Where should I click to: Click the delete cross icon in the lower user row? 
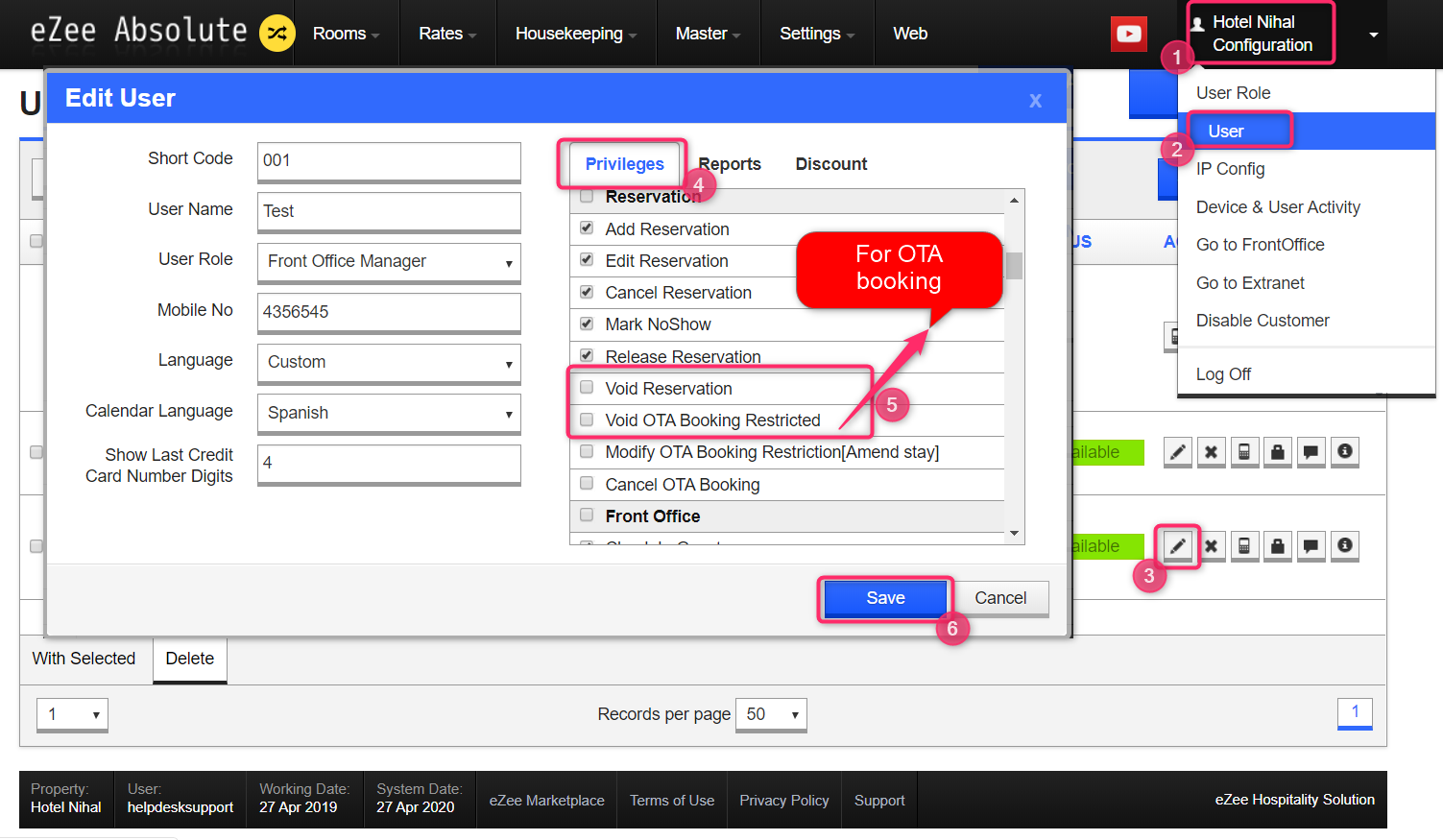tap(1212, 546)
